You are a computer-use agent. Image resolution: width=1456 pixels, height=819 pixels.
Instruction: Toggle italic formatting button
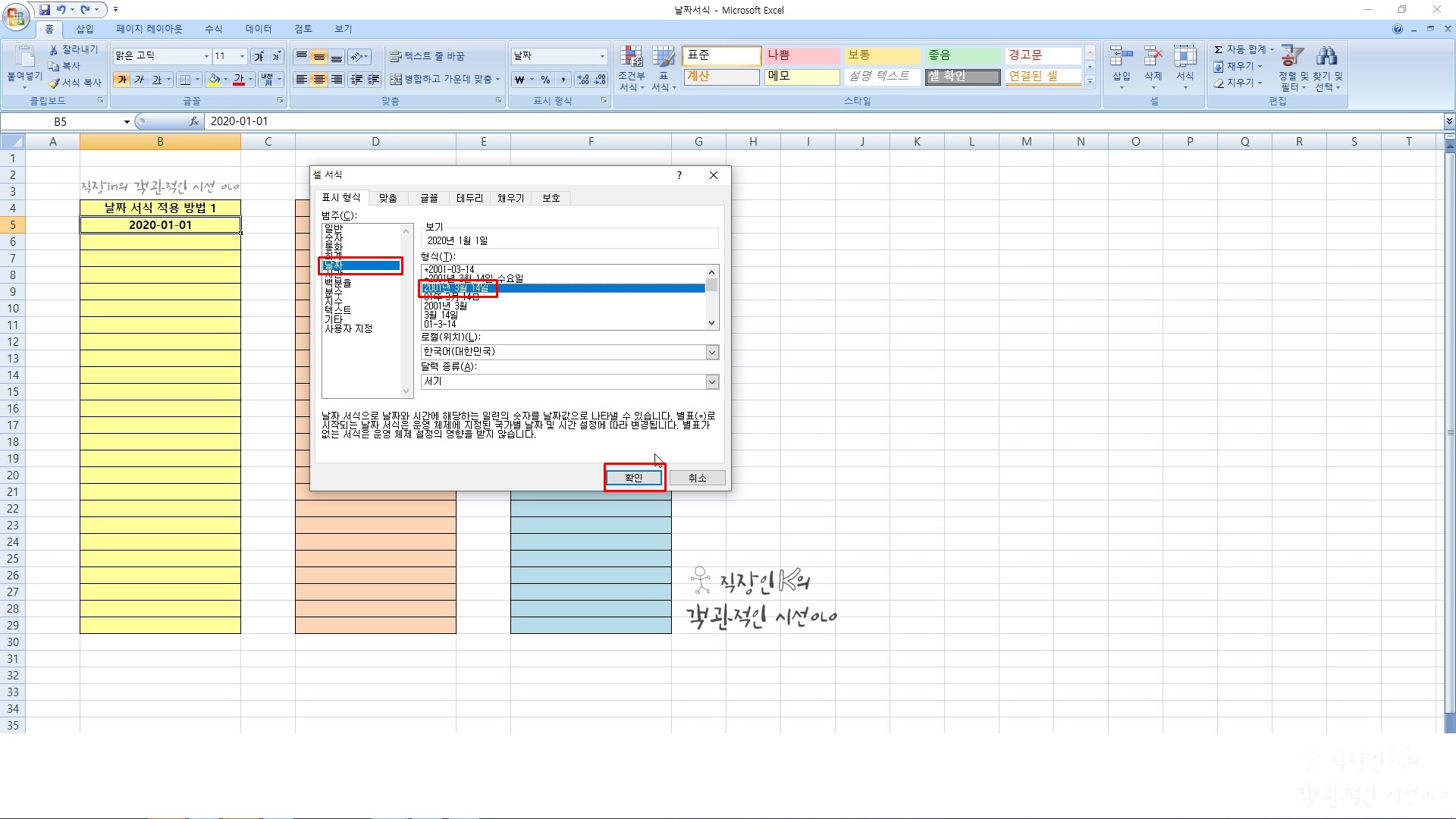click(140, 80)
